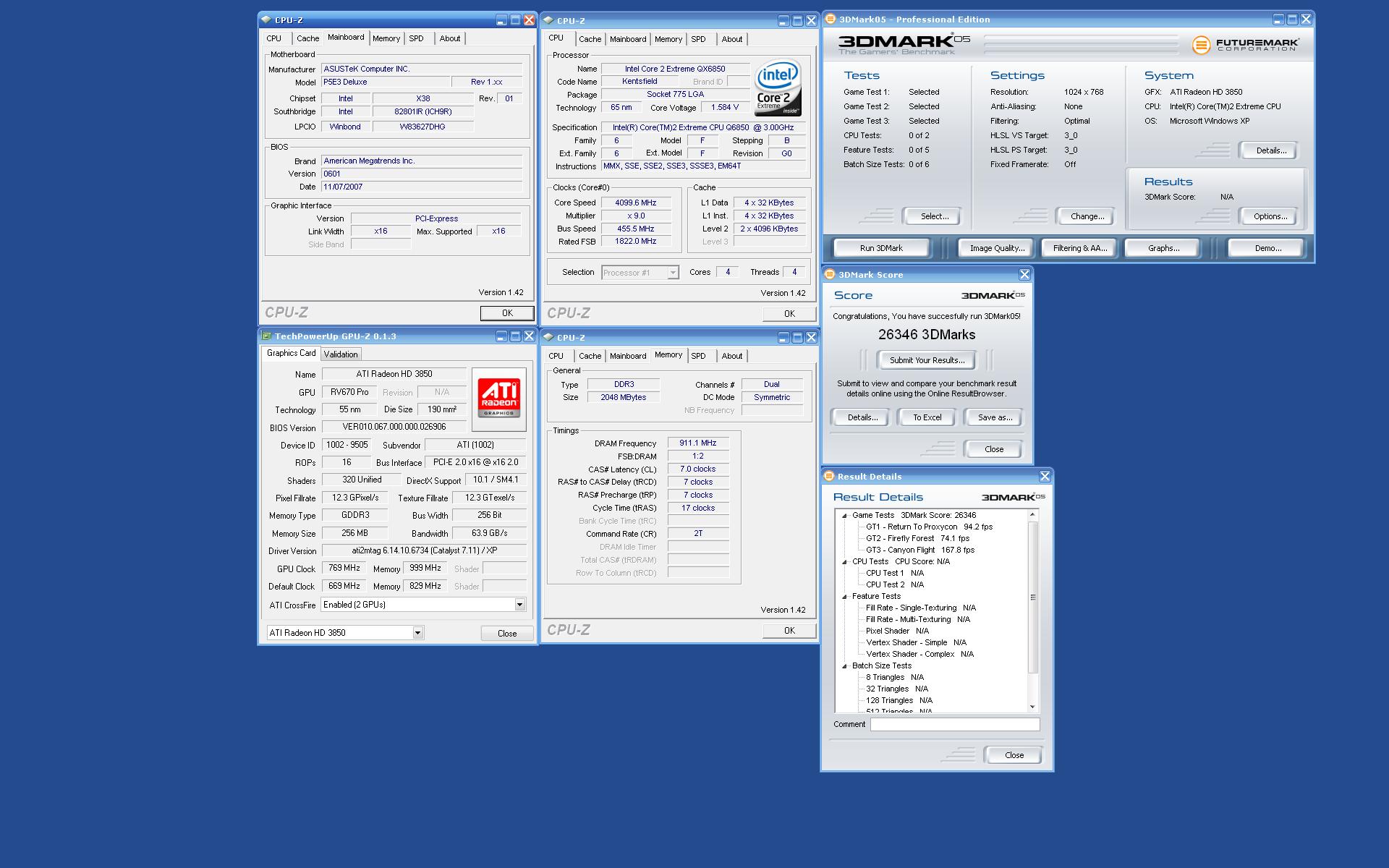
Task: Open system Details button in 3DMark05
Action: click(x=1270, y=150)
